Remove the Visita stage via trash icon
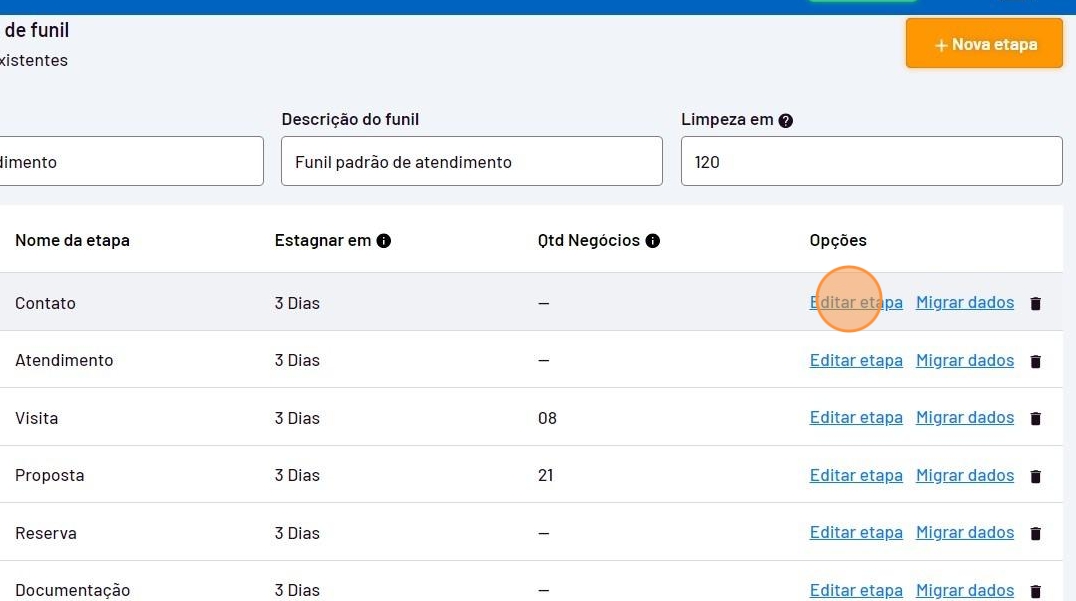The image size is (1076, 601). tap(1035, 419)
